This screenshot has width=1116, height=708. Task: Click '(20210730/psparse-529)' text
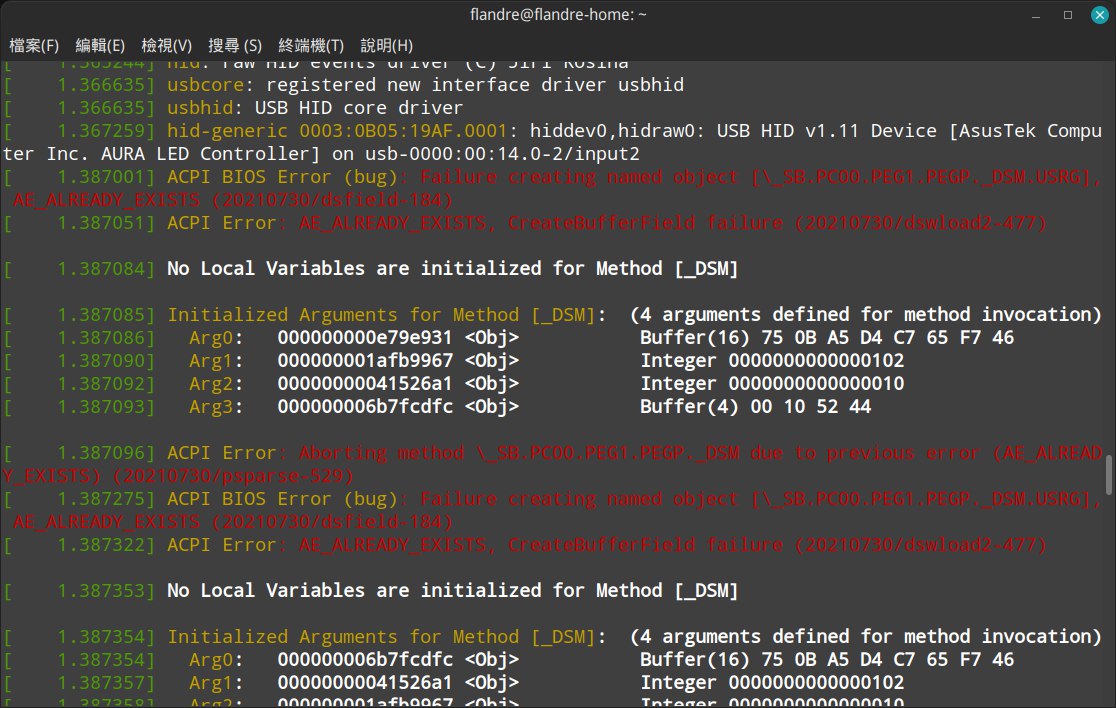(233, 475)
